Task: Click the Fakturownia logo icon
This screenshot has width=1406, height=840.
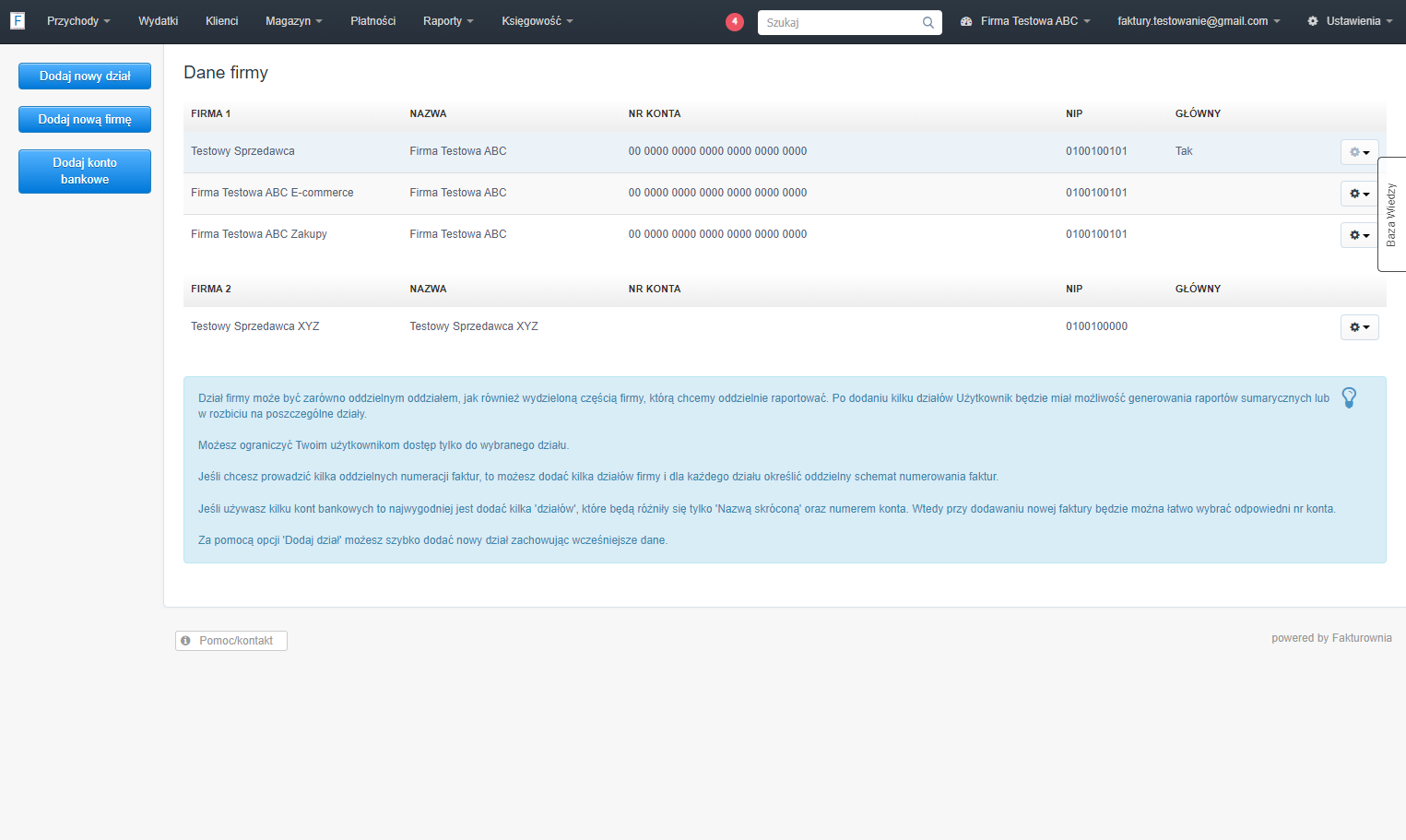Action: click(x=17, y=20)
